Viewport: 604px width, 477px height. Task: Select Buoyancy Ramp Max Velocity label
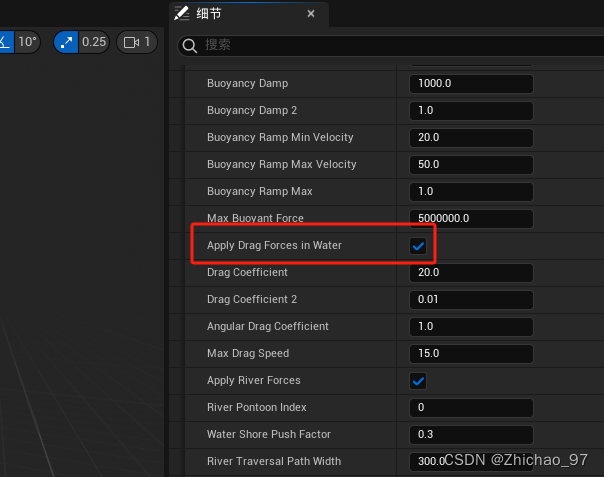pyautogui.click(x=282, y=165)
